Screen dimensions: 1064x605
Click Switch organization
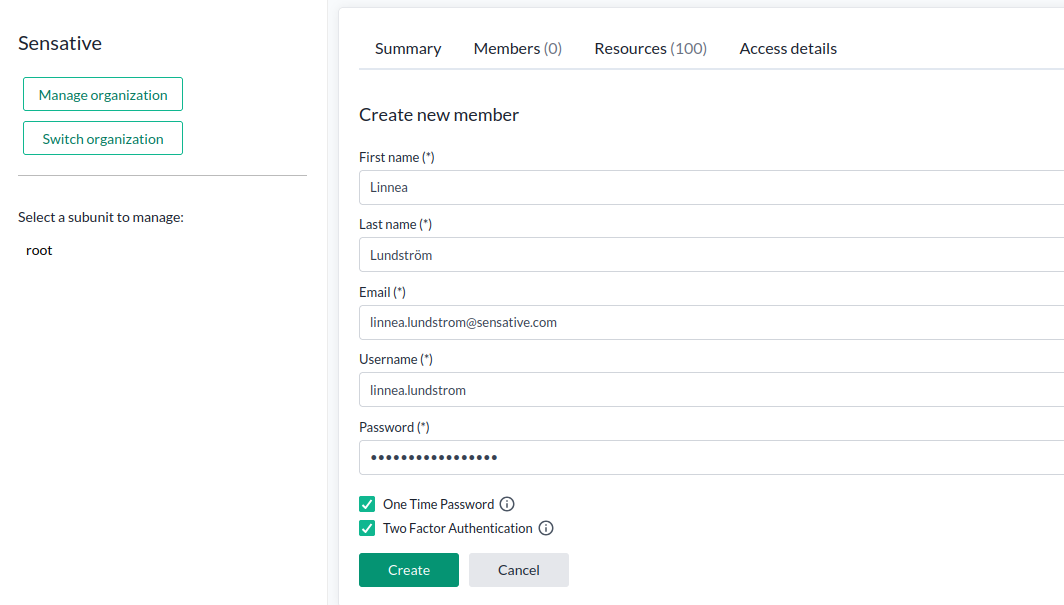[102, 138]
